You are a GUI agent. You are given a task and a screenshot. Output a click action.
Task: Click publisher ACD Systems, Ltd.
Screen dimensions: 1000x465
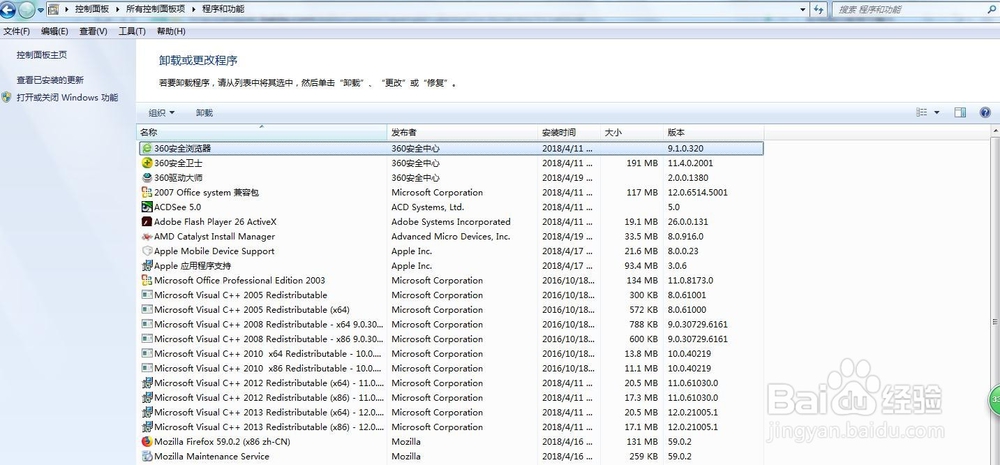tap(428, 207)
